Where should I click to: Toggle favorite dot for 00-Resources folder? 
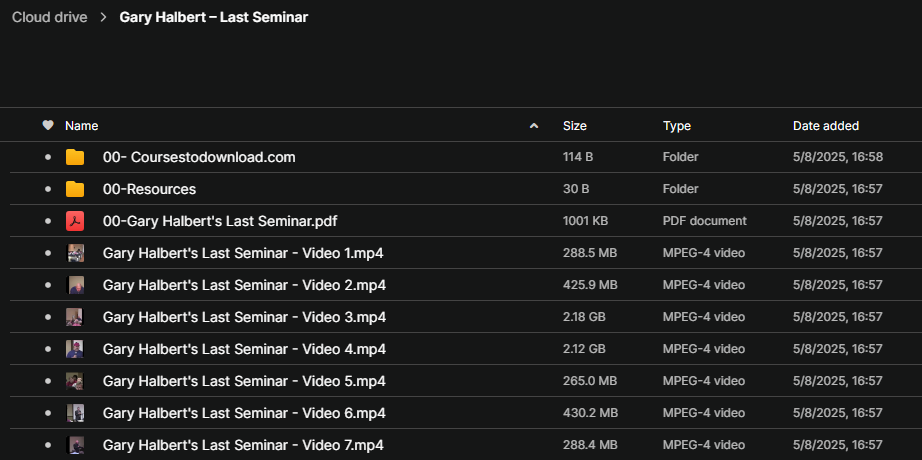pyautogui.click(x=47, y=189)
